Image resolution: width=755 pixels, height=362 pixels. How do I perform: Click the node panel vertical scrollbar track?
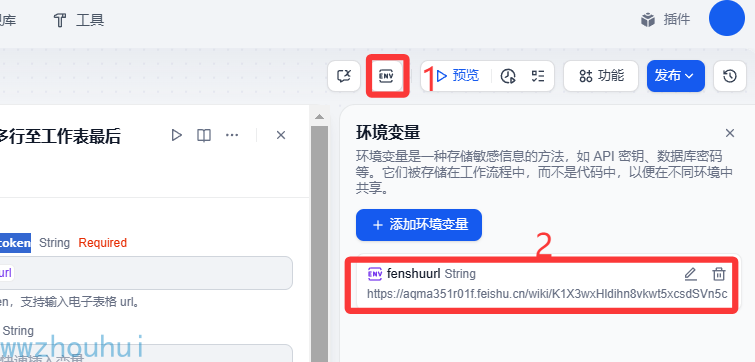pos(319,243)
